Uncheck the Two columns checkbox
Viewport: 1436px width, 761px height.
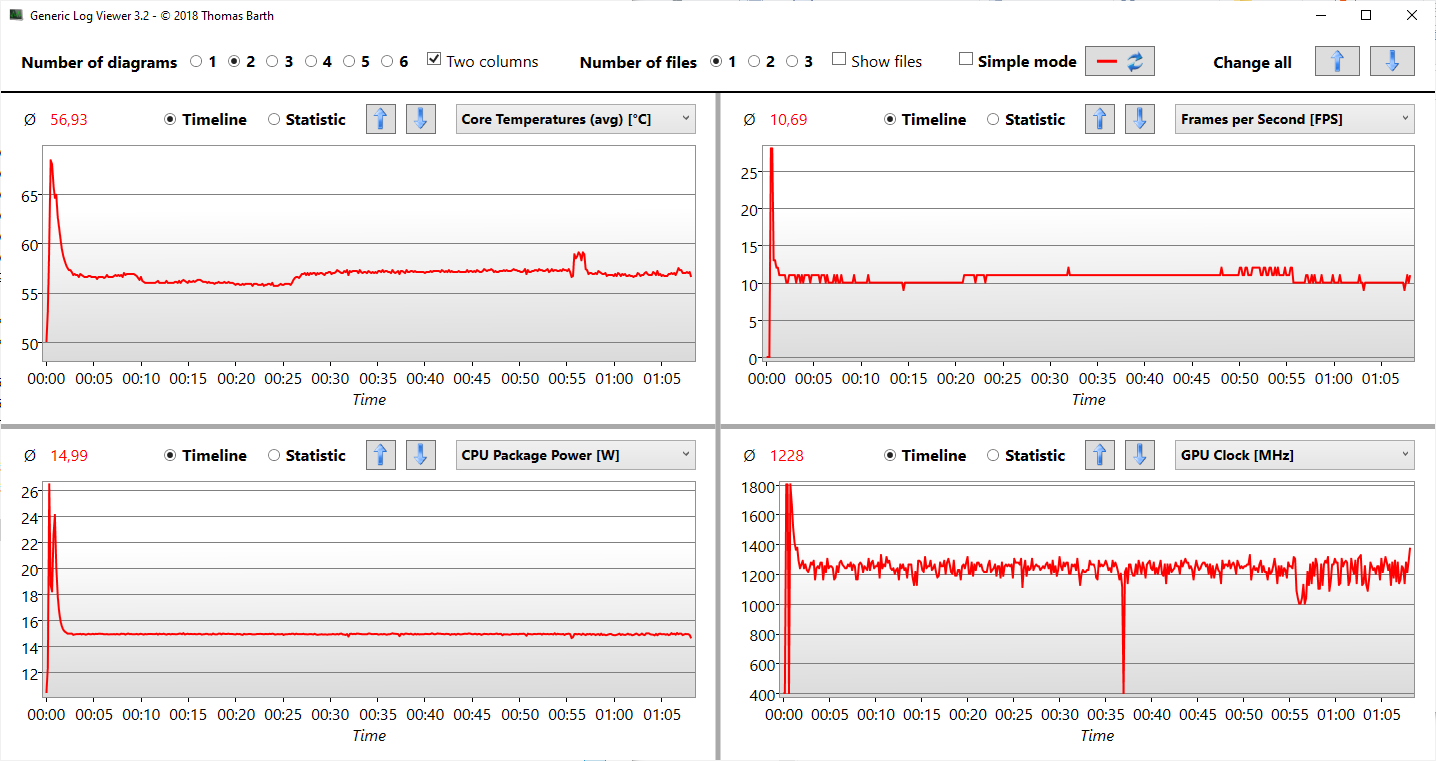pos(434,60)
